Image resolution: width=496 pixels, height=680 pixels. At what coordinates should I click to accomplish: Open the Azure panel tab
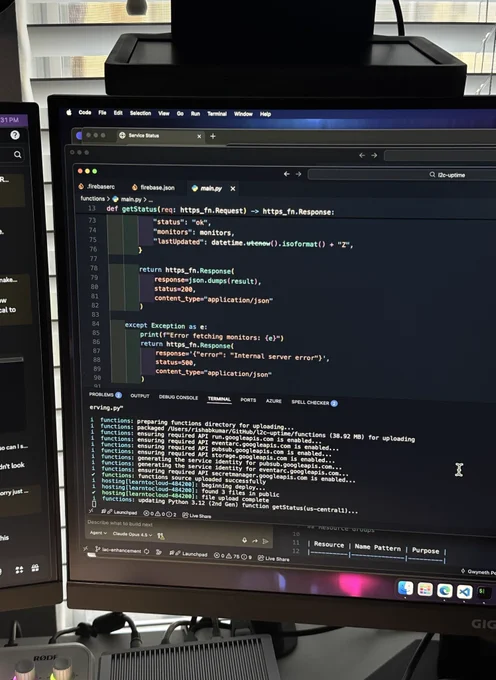click(x=274, y=401)
